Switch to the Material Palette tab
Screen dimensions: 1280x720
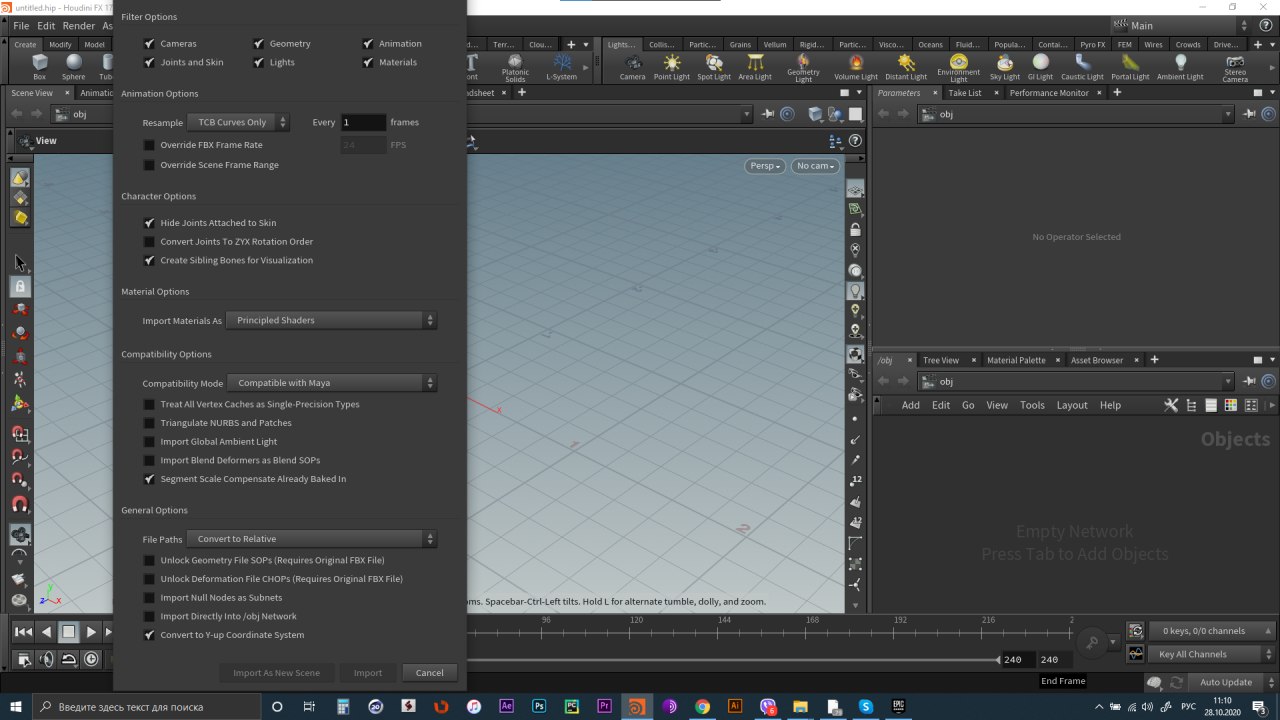[x=1016, y=360]
